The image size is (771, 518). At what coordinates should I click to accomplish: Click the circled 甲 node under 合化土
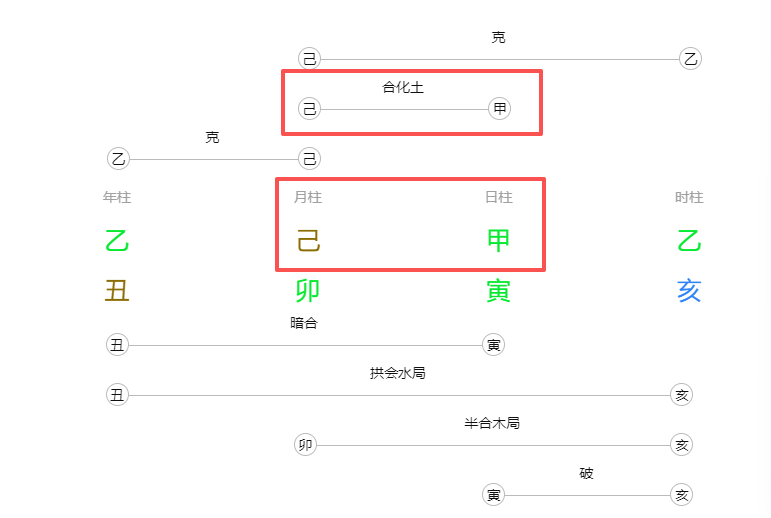pos(499,109)
